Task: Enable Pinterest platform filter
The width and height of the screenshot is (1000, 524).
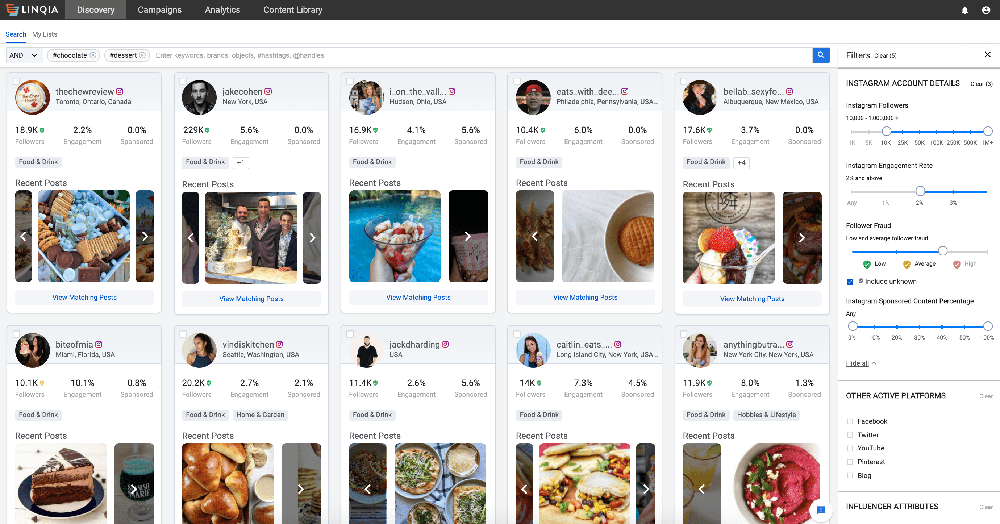Action: [849, 462]
